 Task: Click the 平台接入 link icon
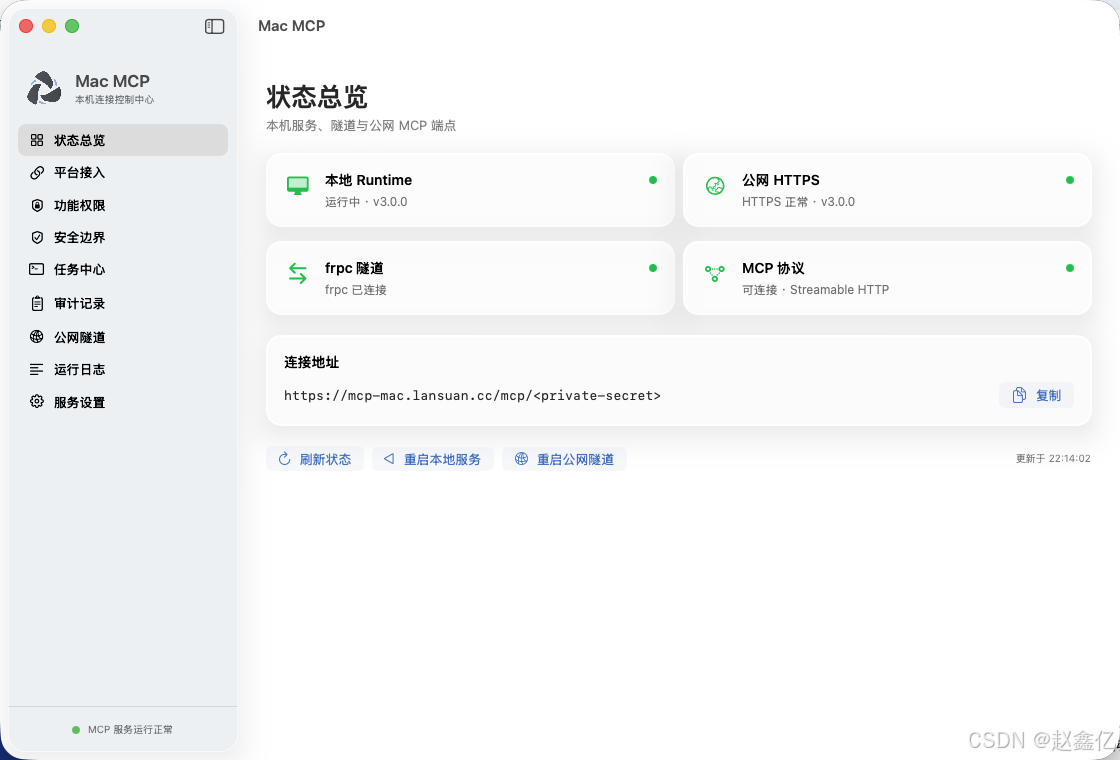36,173
